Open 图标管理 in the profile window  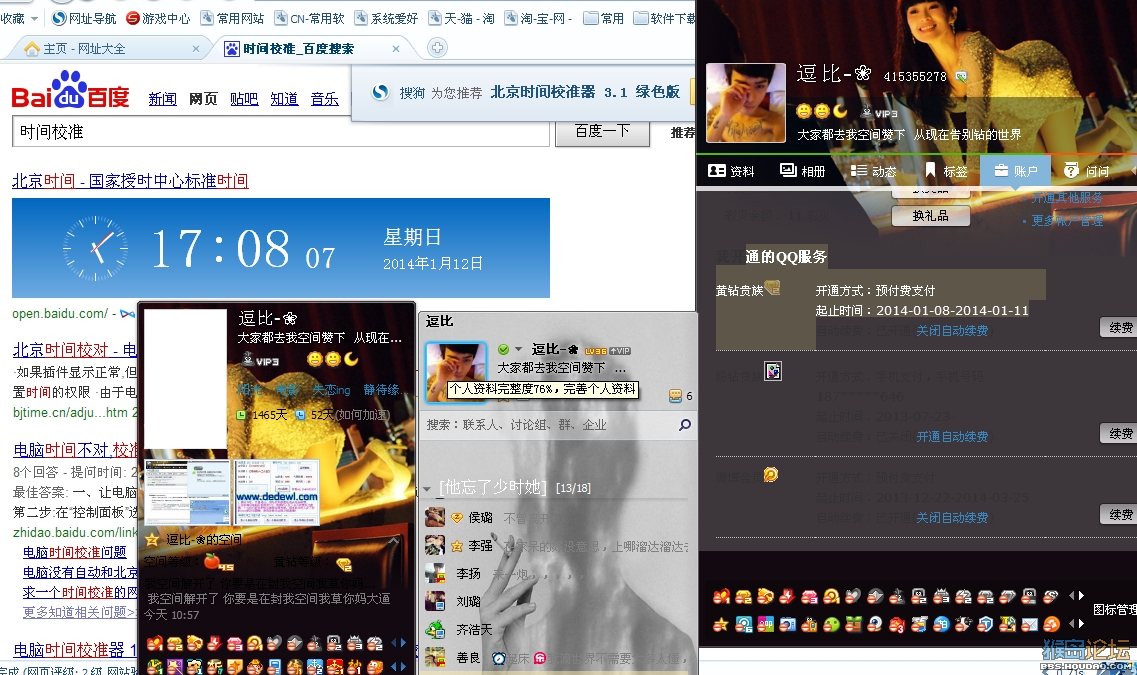click(1114, 610)
